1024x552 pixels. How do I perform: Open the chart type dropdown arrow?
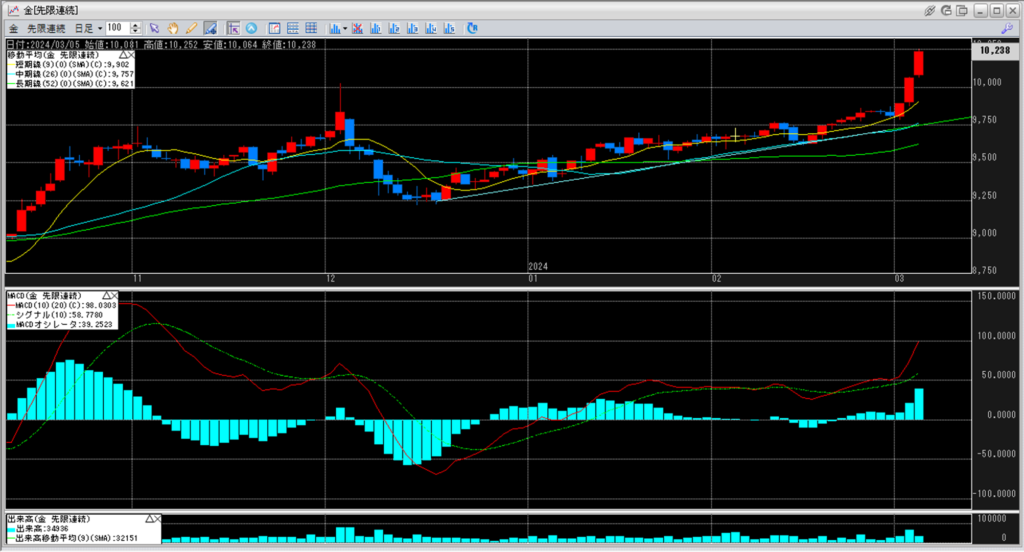344,27
